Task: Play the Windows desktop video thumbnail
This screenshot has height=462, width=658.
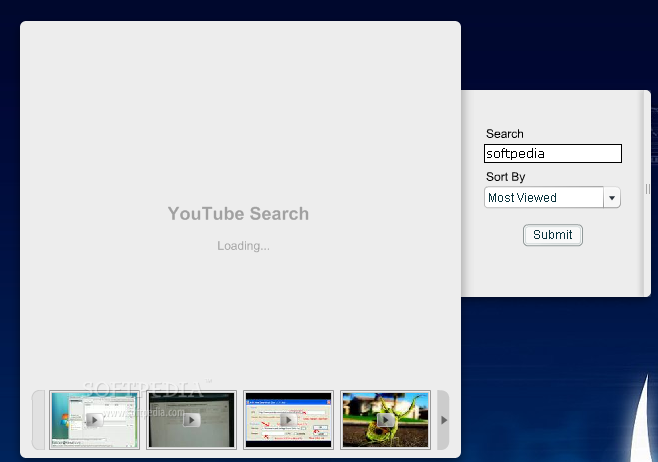Action: (x=94, y=420)
